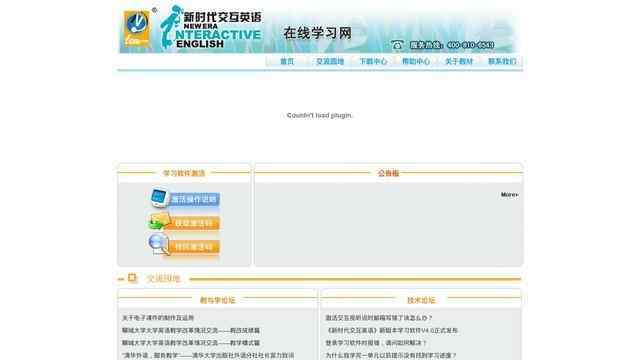The width and height of the screenshot is (640, 360).
Task: Open the 首页 home nav item
Action: pyautogui.click(x=287, y=61)
